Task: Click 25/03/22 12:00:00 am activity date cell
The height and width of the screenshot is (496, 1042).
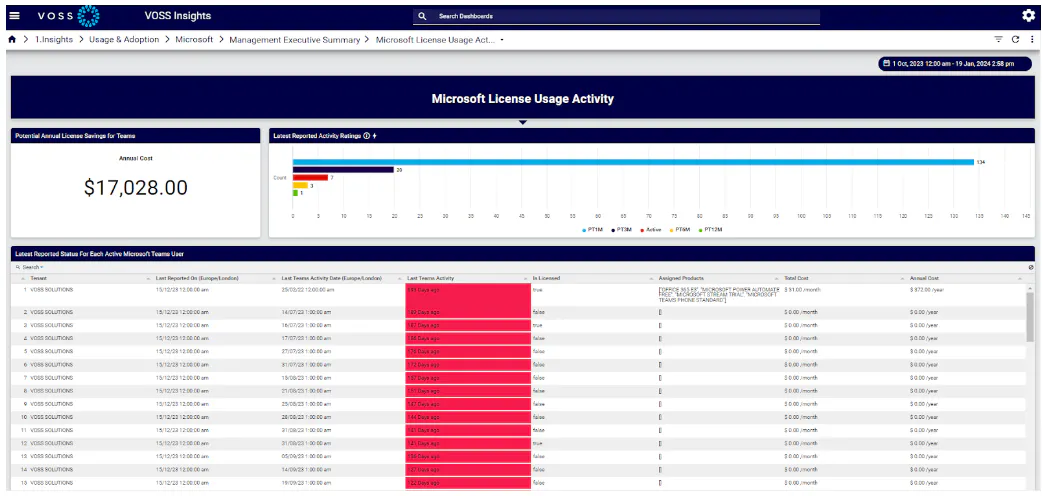Action: pyautogui.click(x=308, y=291)
